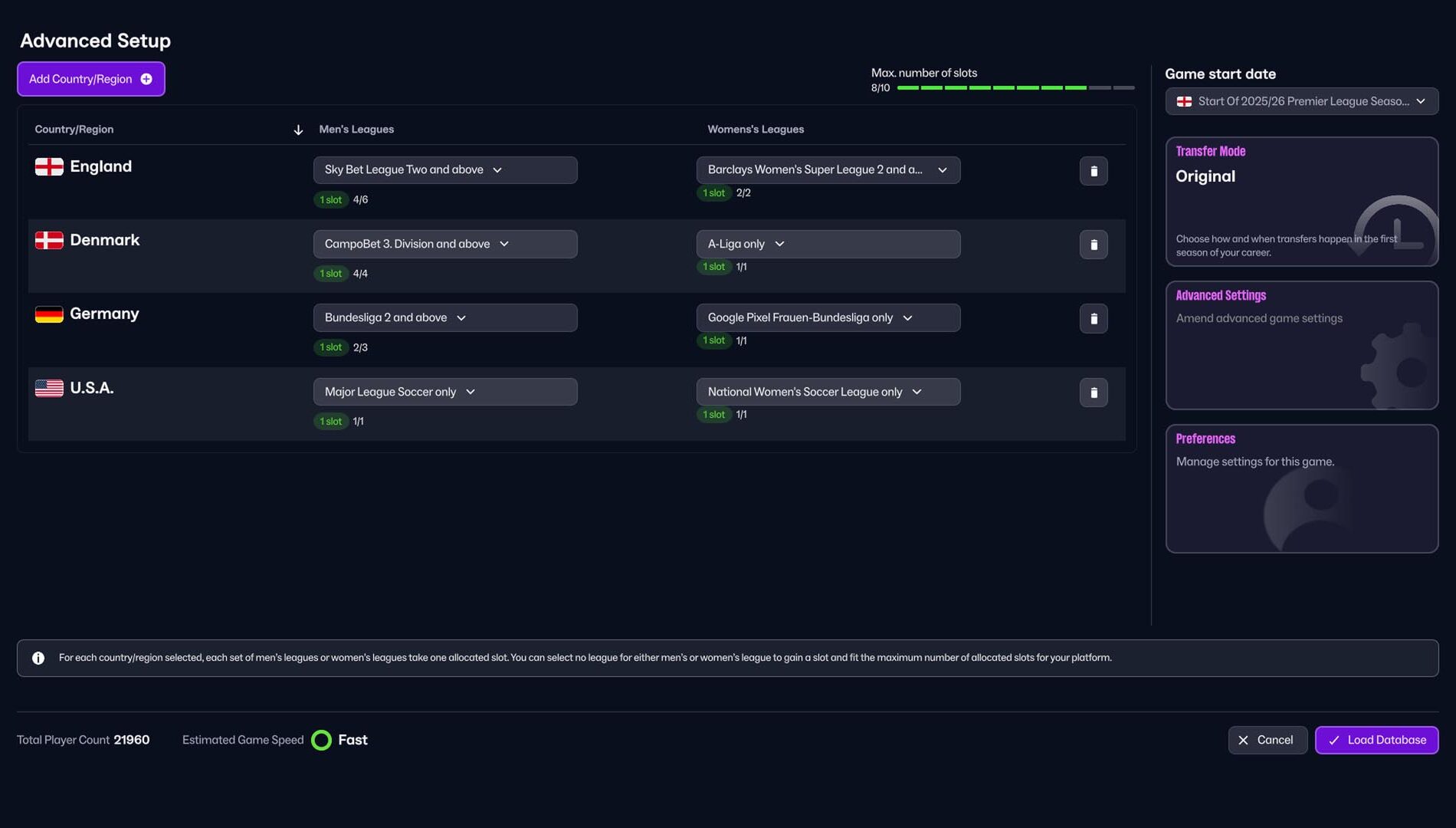Open the Preferences panel
This screenshot has height=828, width=1456.
point(1301,488)
